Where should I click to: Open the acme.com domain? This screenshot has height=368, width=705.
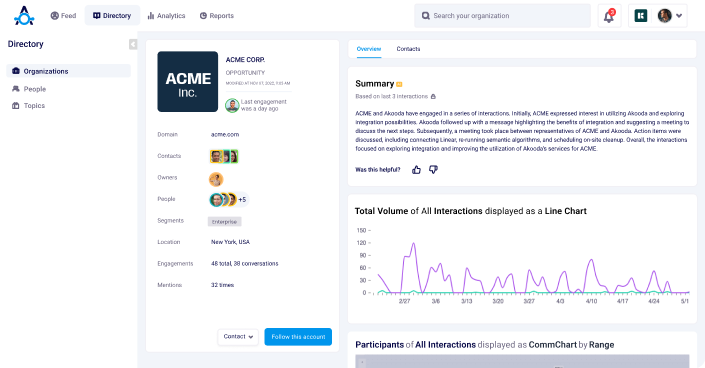tap(225, 135)
